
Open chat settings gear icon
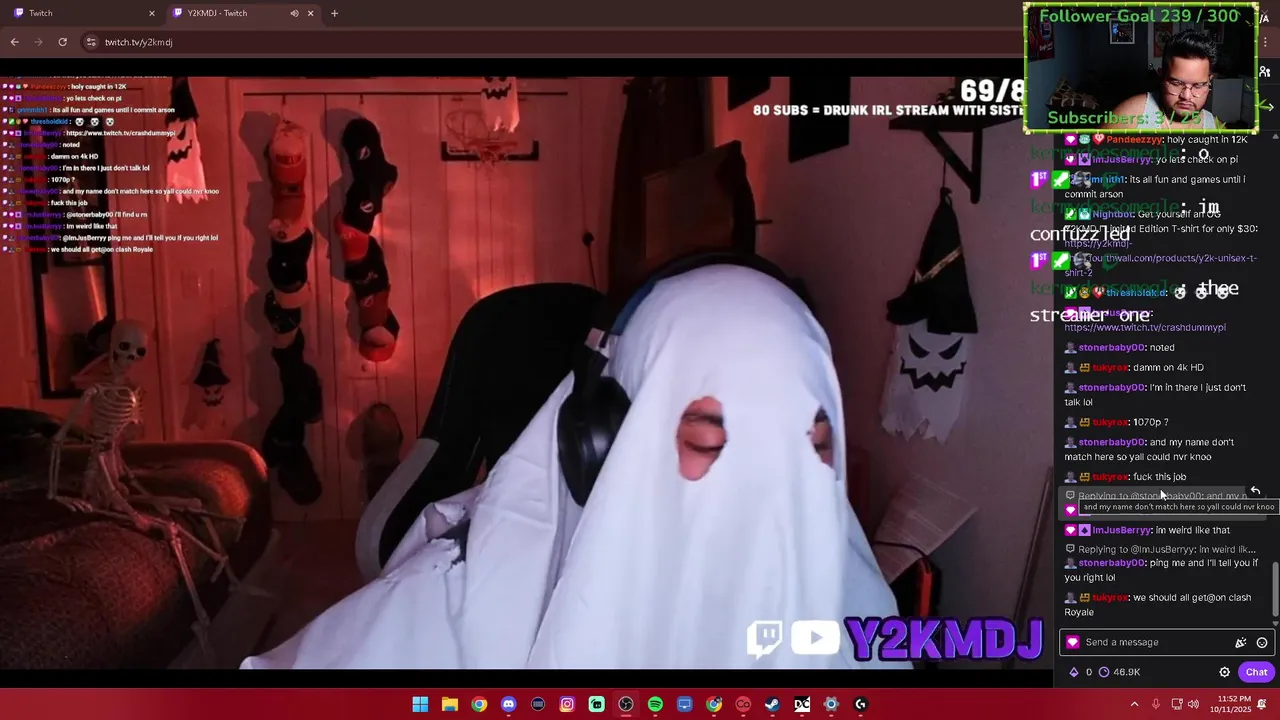(1224, 672)
